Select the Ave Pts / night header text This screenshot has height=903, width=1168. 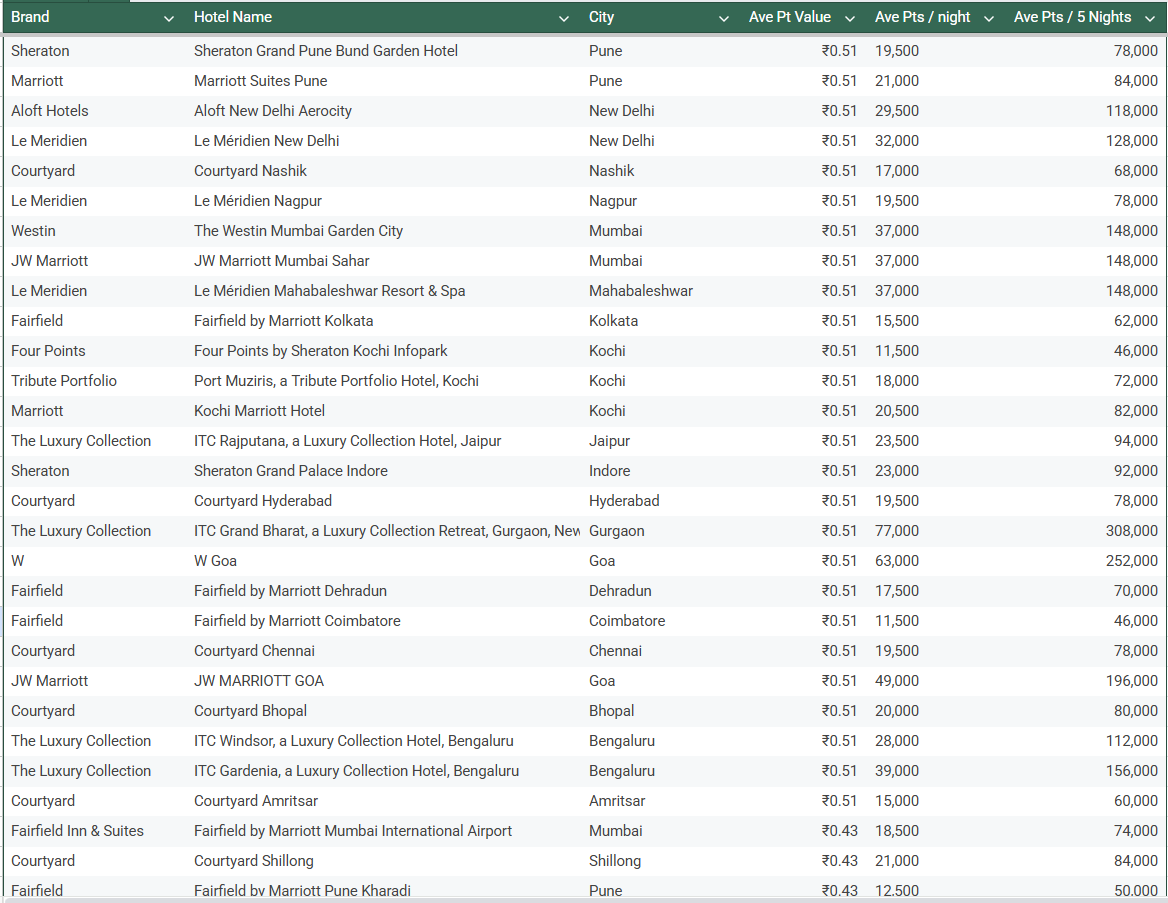point(922,17)
